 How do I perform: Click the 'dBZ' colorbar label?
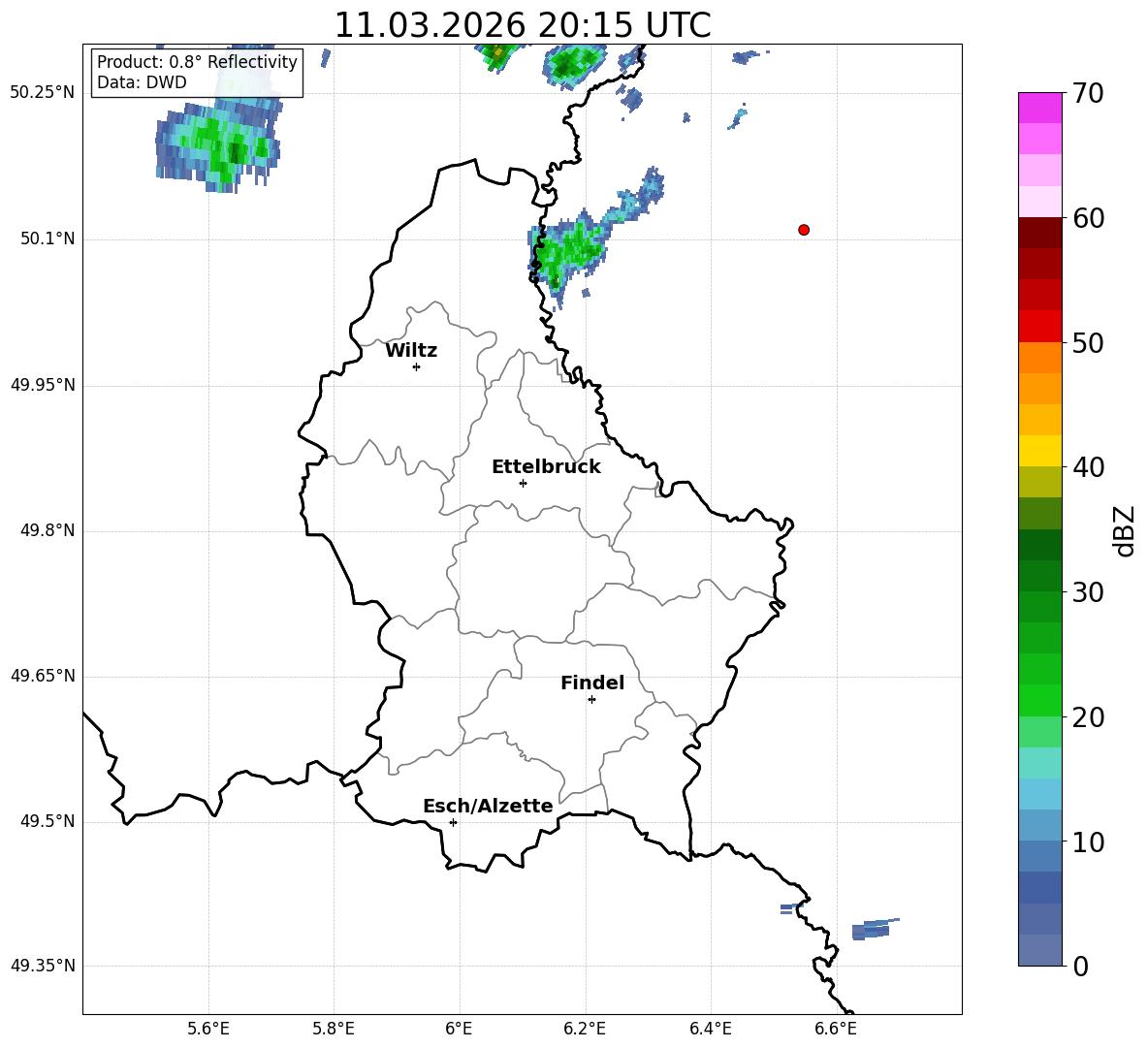click(1126, 530)
